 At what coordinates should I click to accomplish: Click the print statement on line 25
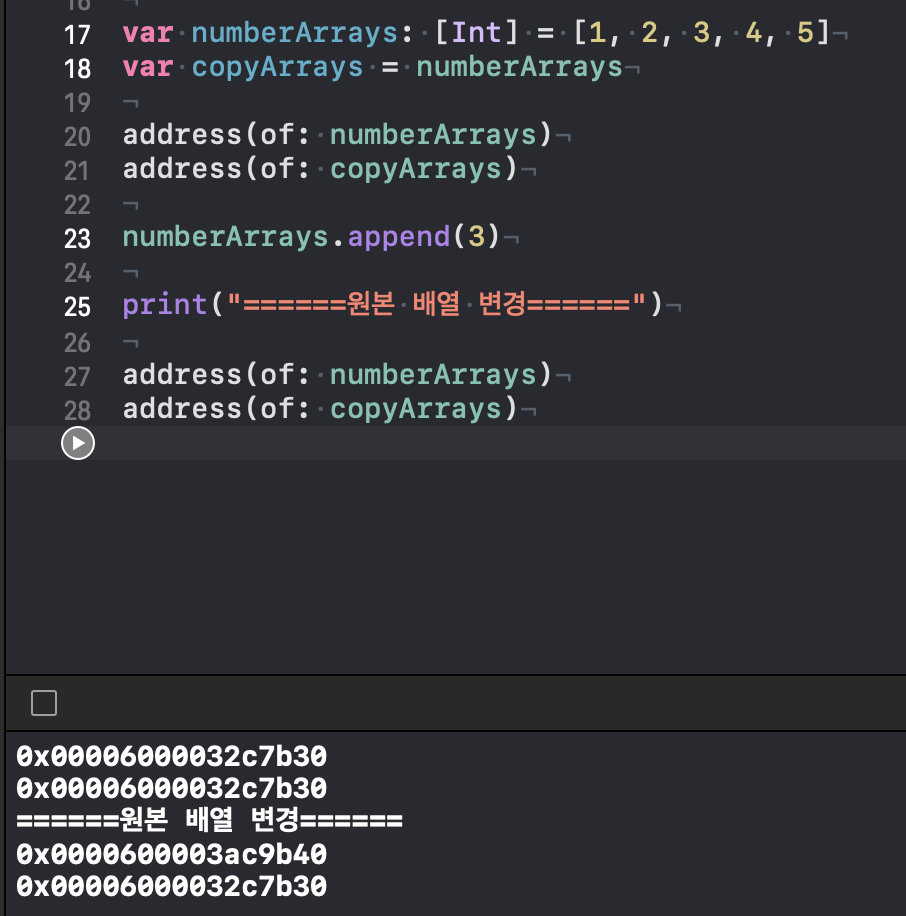pyautogui.click(x=164, y=304)
